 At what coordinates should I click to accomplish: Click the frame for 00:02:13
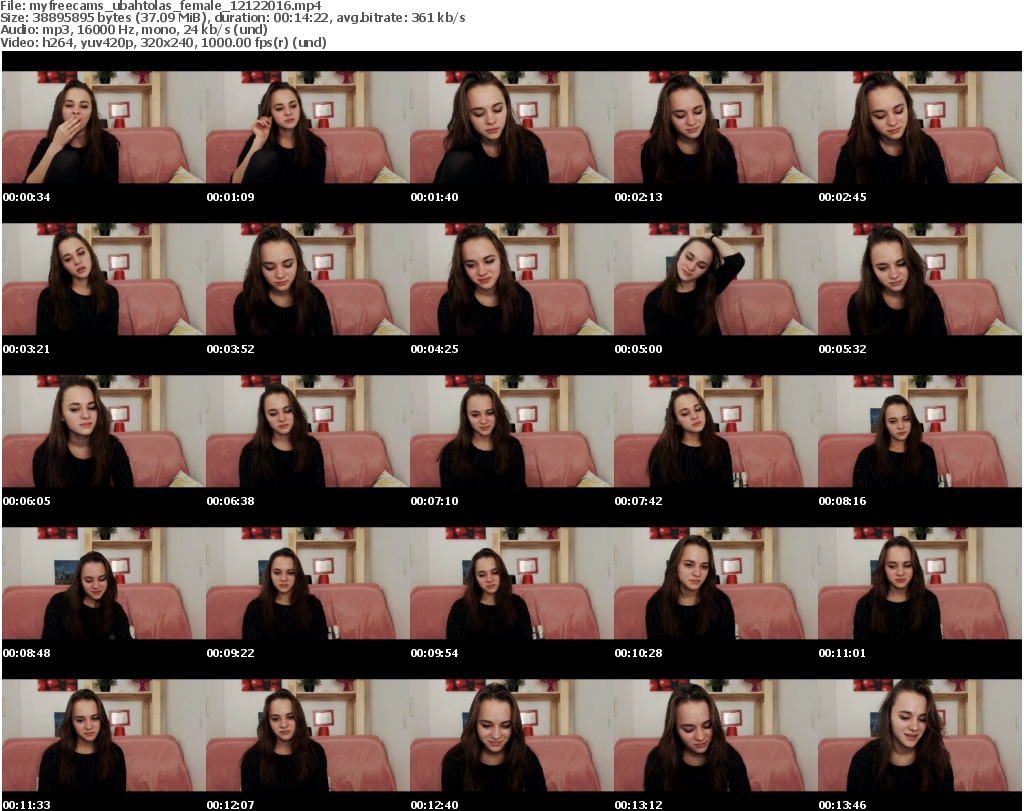pos(715,127)
